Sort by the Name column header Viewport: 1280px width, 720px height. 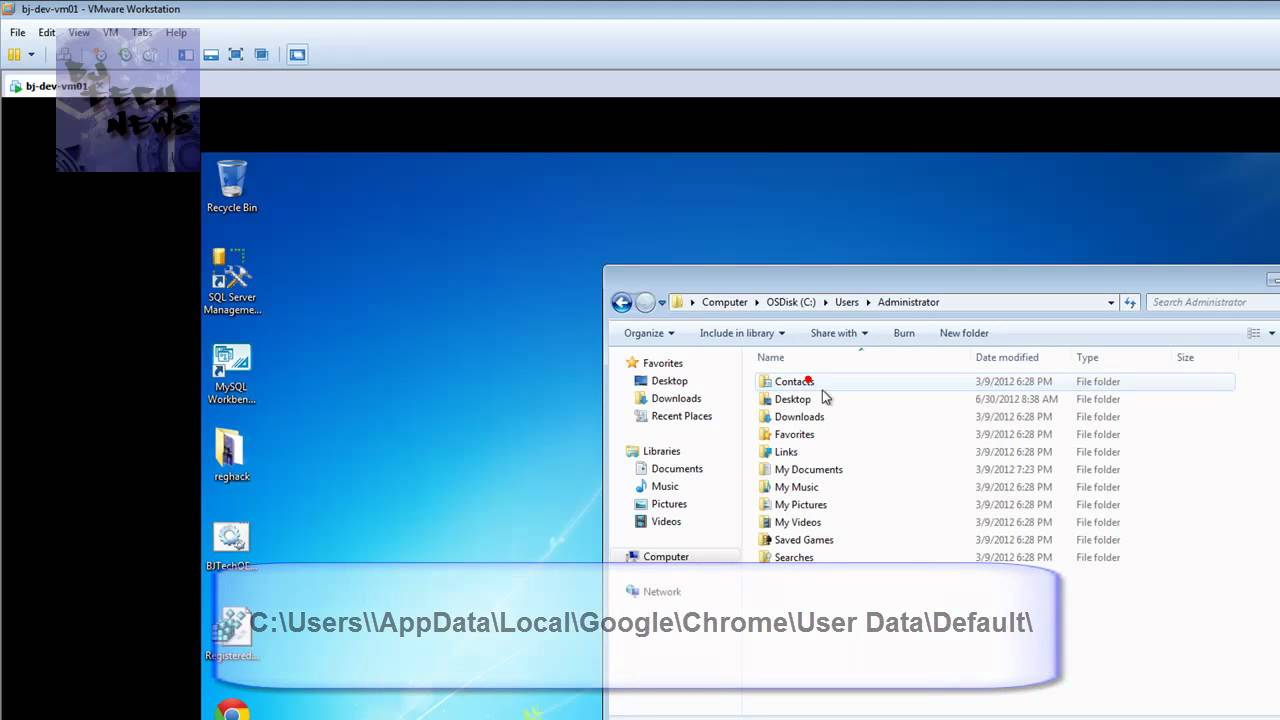click(860, 357)
